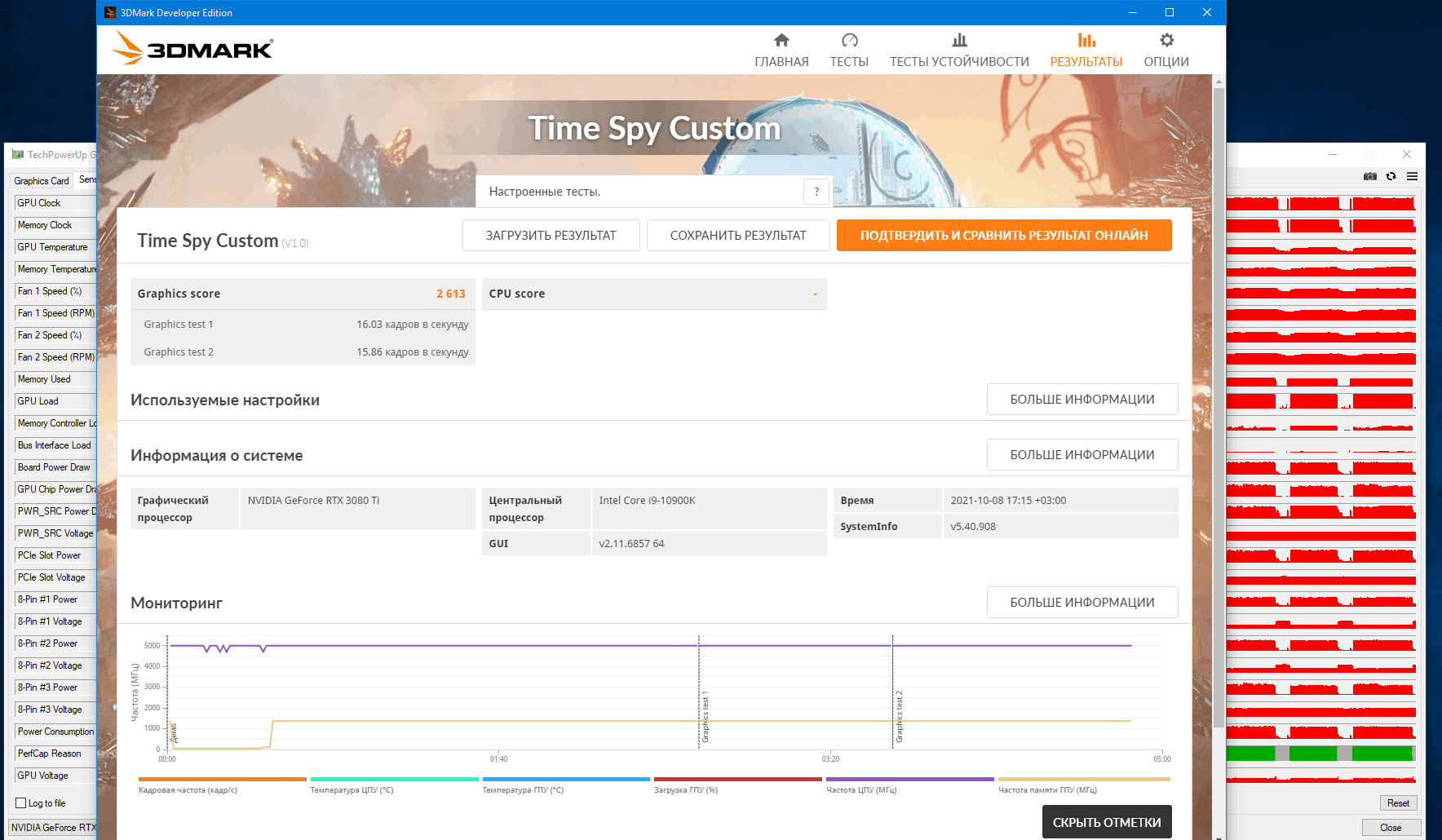Toggle Частота памяти ГПУ legend item
Viewport: 1442px width, 840px height.
(x=1084, y=785)
